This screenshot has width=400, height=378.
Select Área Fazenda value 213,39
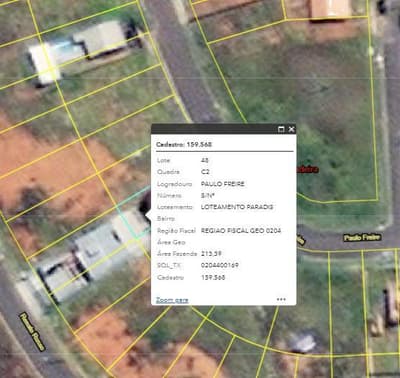(x=211, y=254)
